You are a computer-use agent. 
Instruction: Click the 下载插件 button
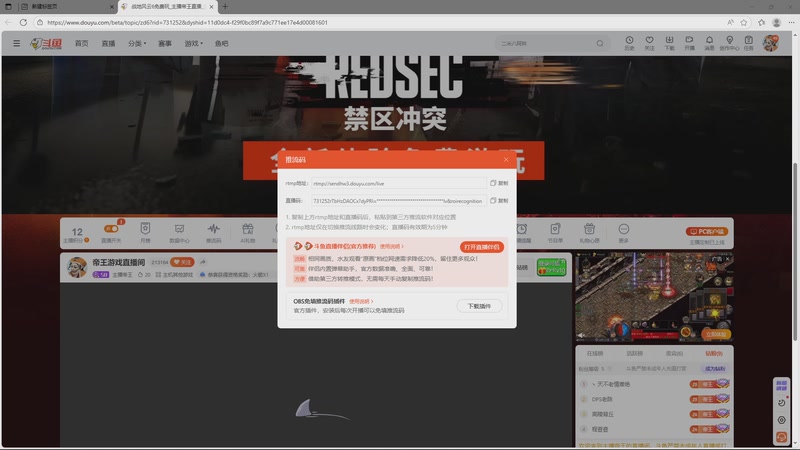(x=479, y=306)
